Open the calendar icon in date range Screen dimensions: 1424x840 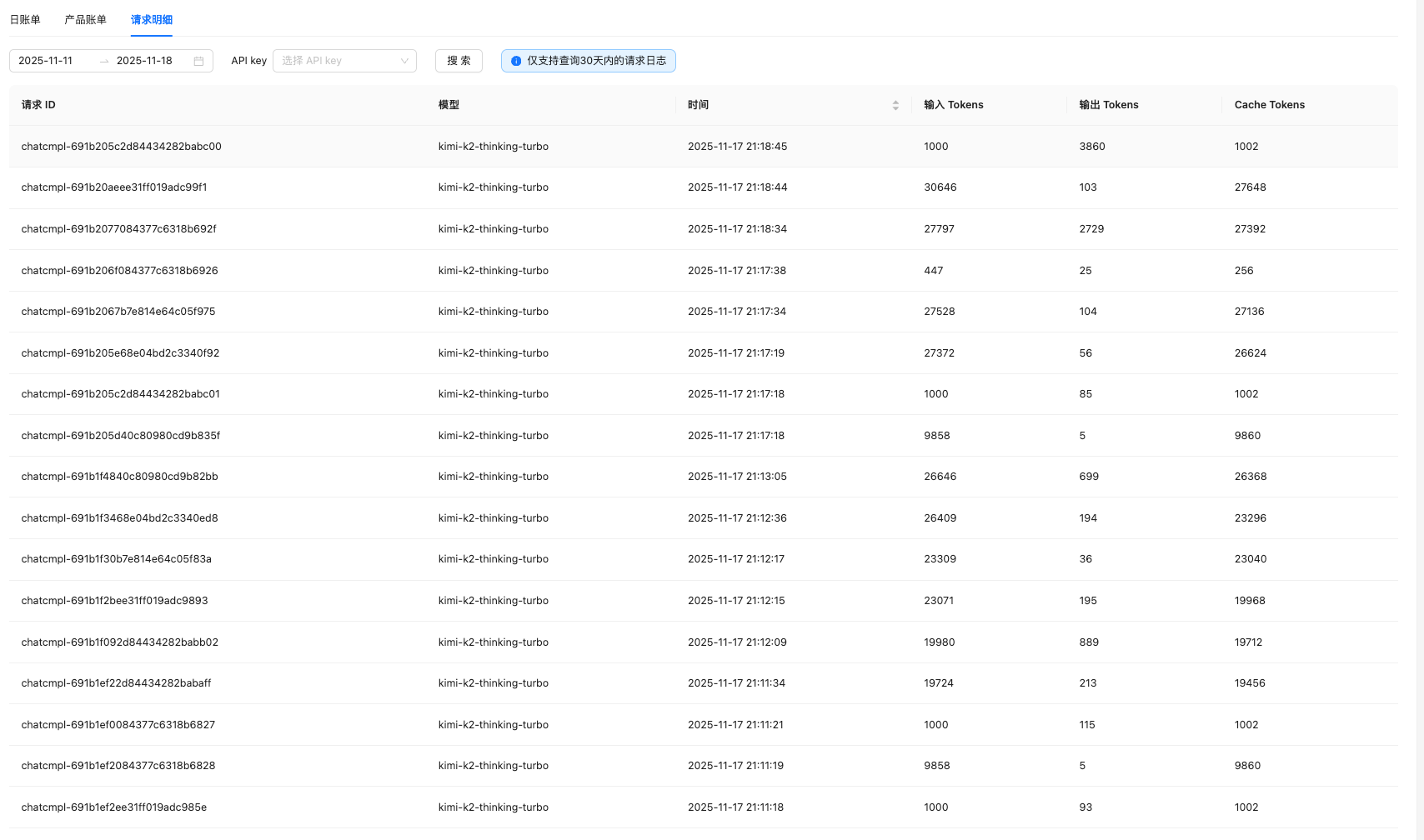click(x=198, y=61)
